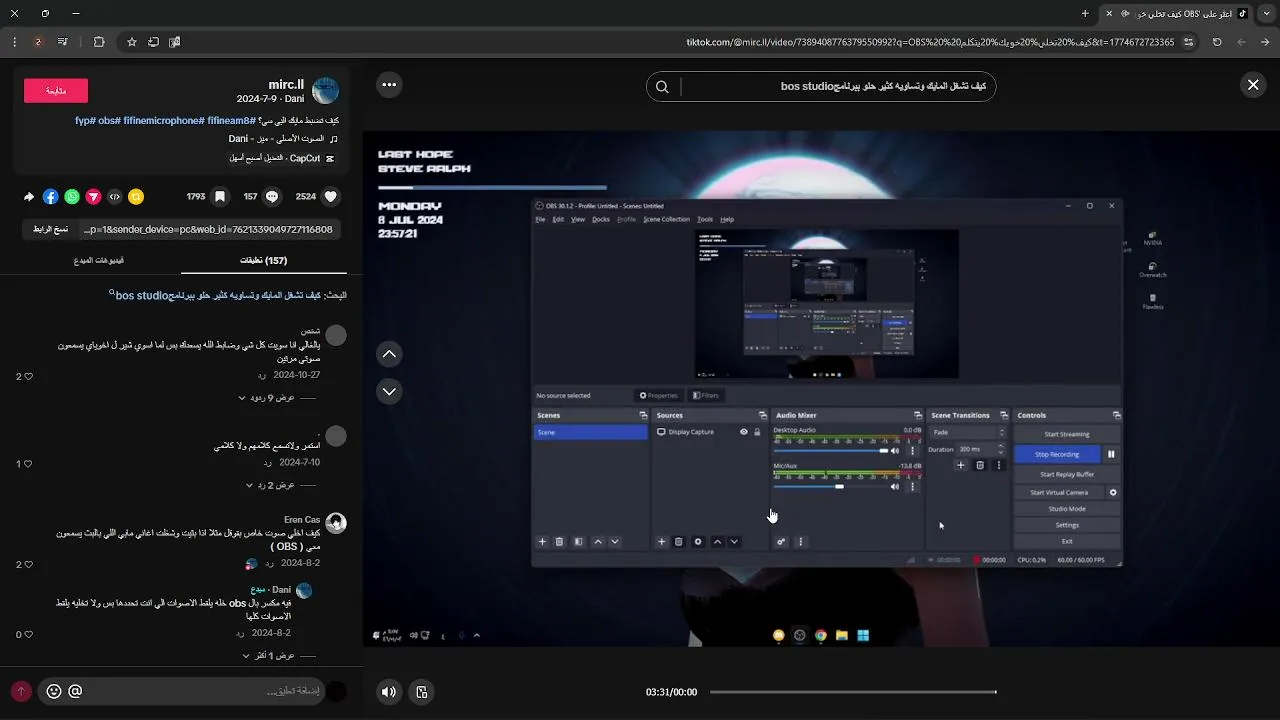Viewport: 1280px width, 720px height.
Task: Adjust the Mic/Aux volume slider
Action: 830,487
